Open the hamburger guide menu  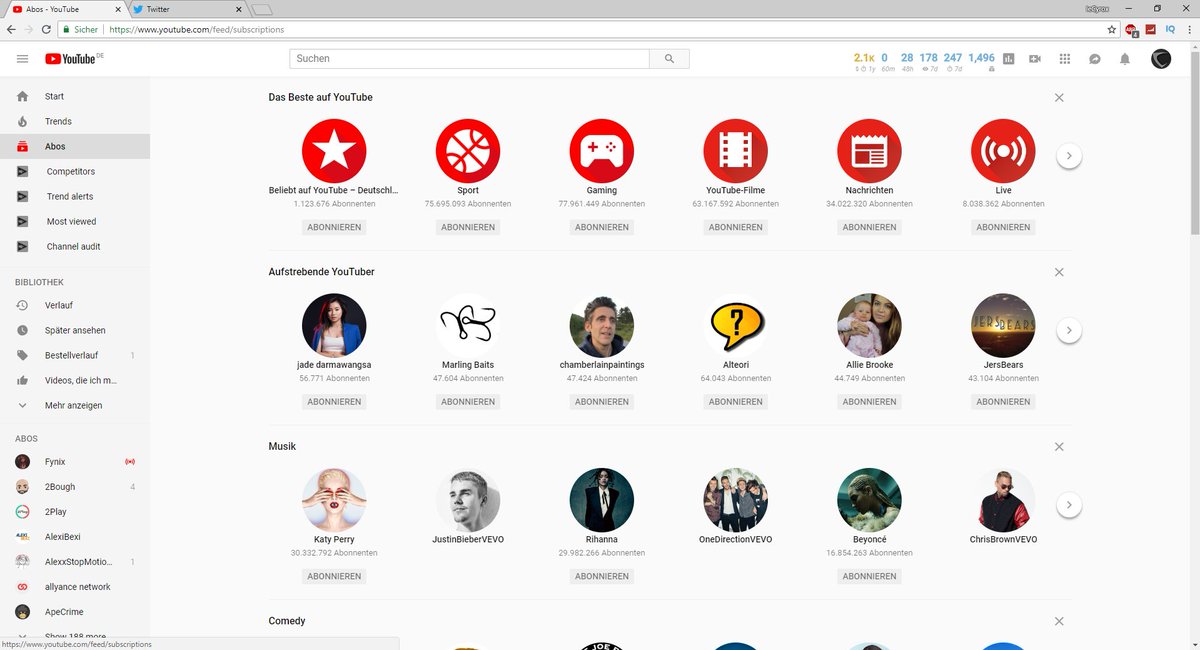pos(22,59)
